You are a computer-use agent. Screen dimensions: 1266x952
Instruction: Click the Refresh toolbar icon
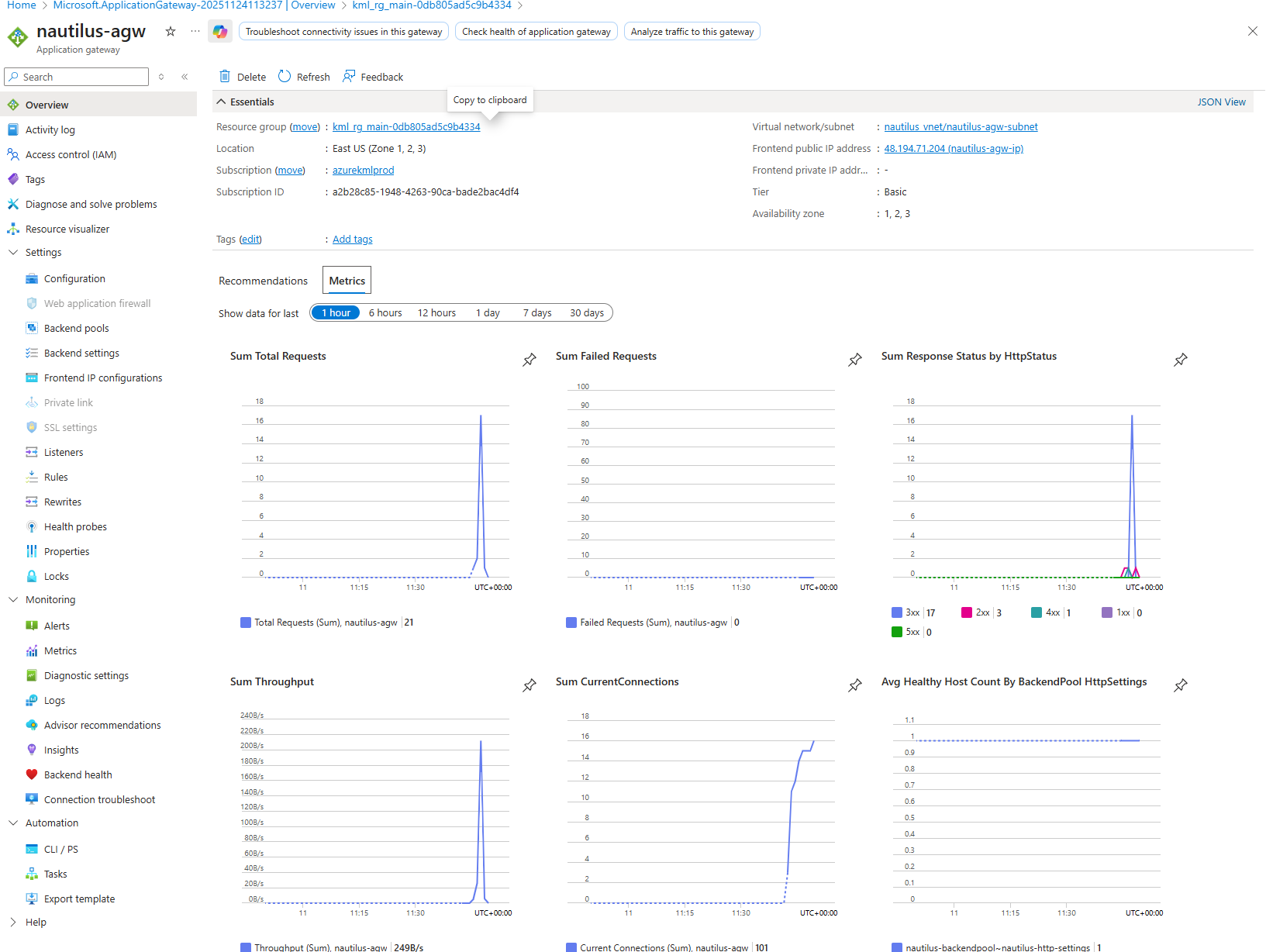coord(285,77)
